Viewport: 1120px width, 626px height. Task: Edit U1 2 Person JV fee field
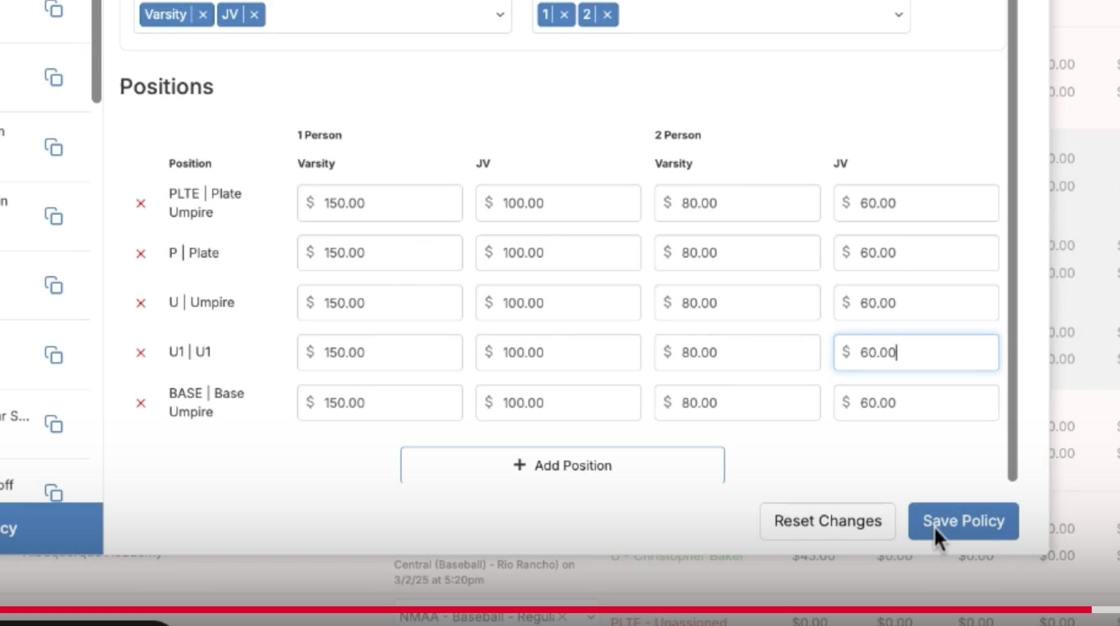(916, 353)
